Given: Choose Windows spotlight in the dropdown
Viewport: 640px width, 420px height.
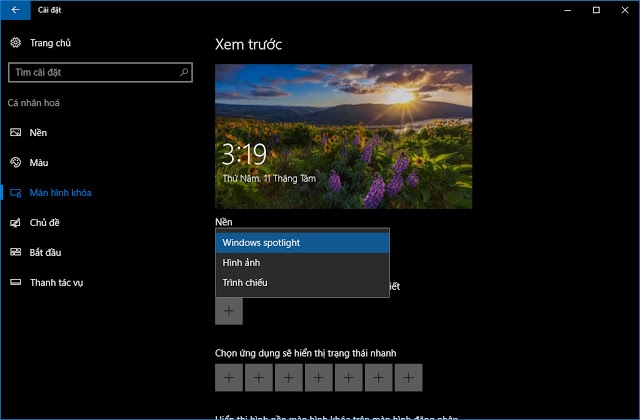Looking at the screenshot, I should click(x=302, y=243).
